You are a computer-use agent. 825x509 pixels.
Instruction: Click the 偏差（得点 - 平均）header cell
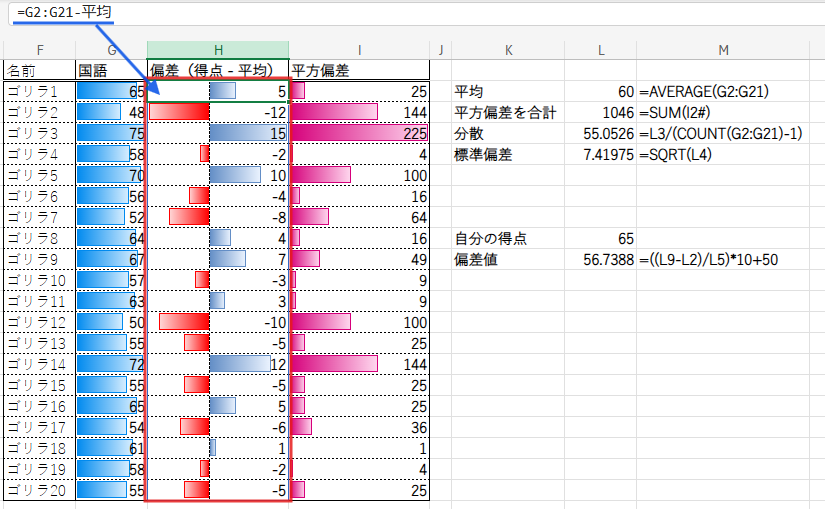pos(218,70)
